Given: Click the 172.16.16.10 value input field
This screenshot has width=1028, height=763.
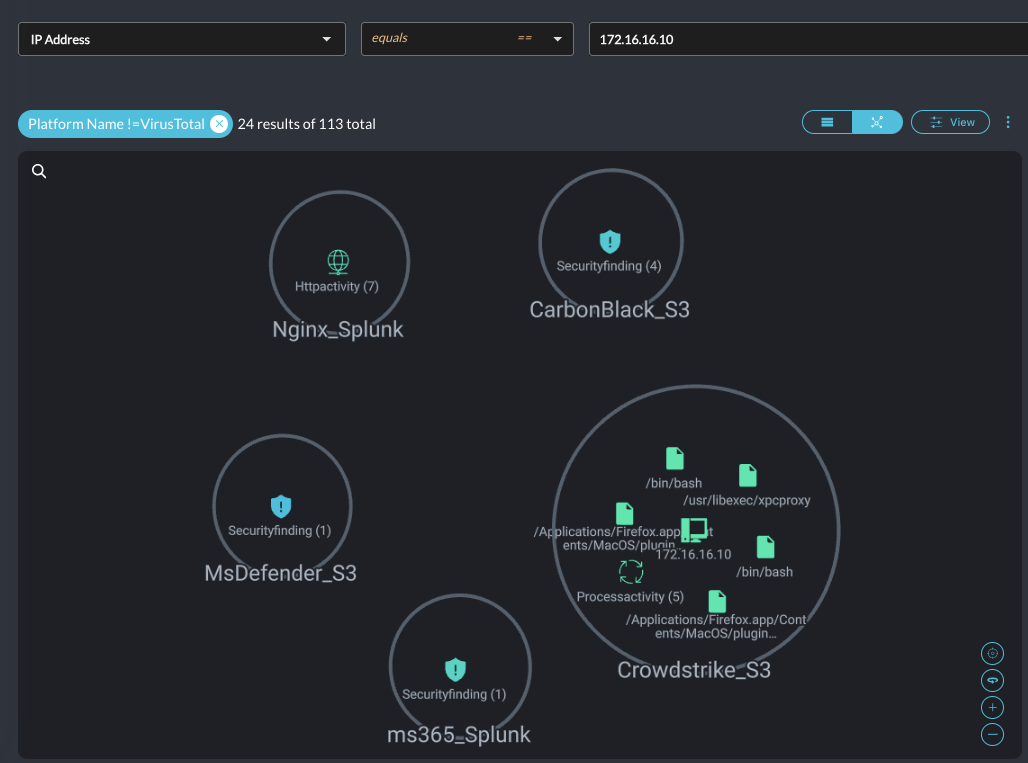Looking at the screenshot, I should pos(808,39).
